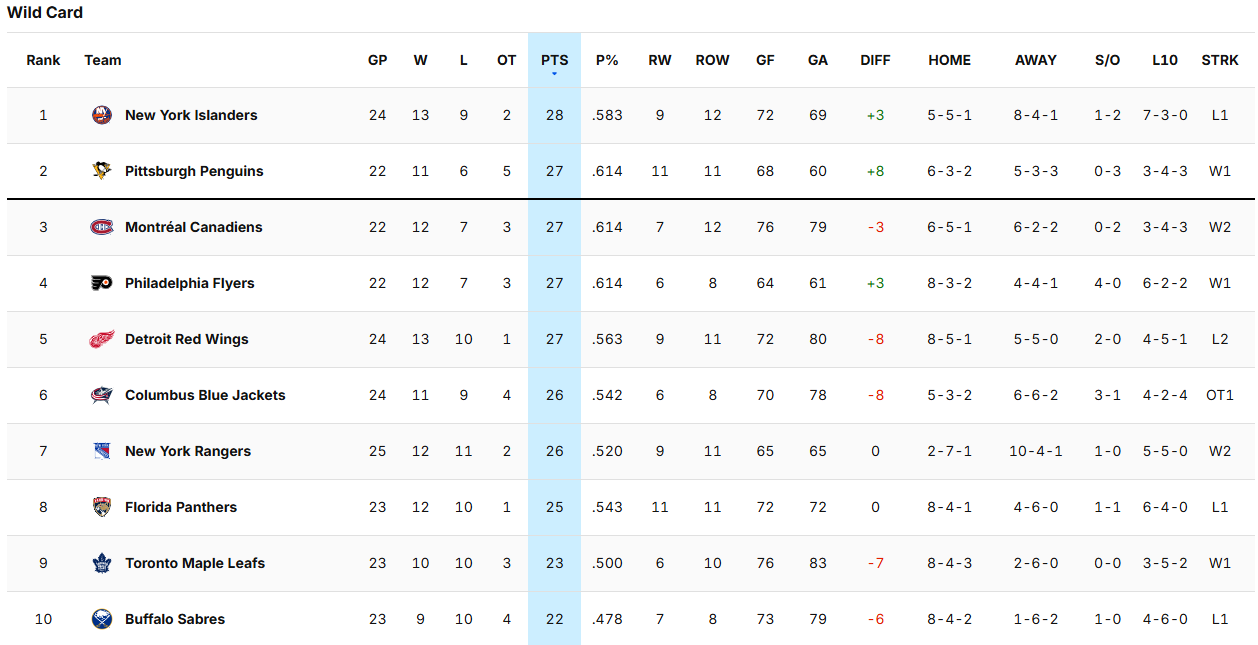Click the Islanders' highlighted 28 points cell
This screenshot has width=1258, height=645.
[554, 115]
